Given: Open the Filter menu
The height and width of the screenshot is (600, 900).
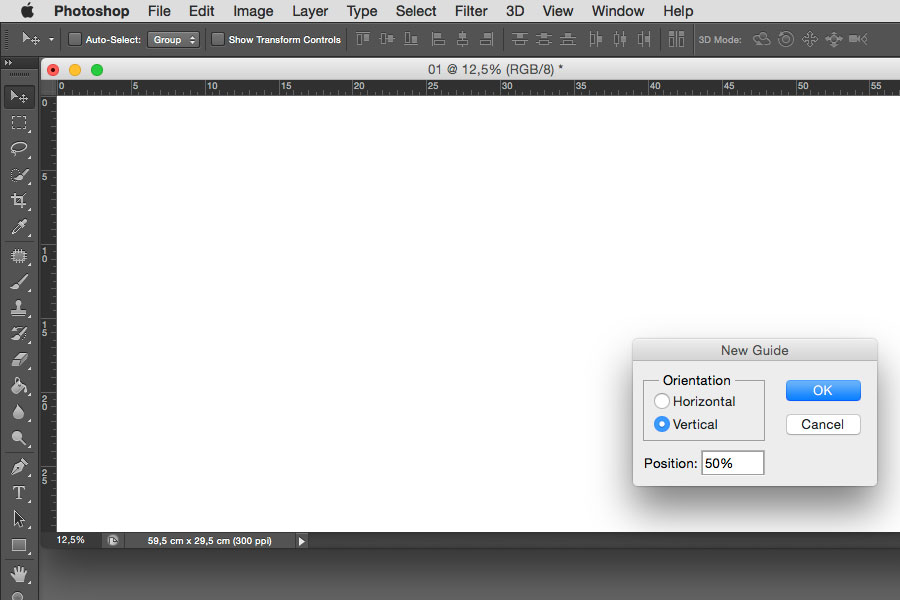Looking at the screenshot, I should point(471,11).
